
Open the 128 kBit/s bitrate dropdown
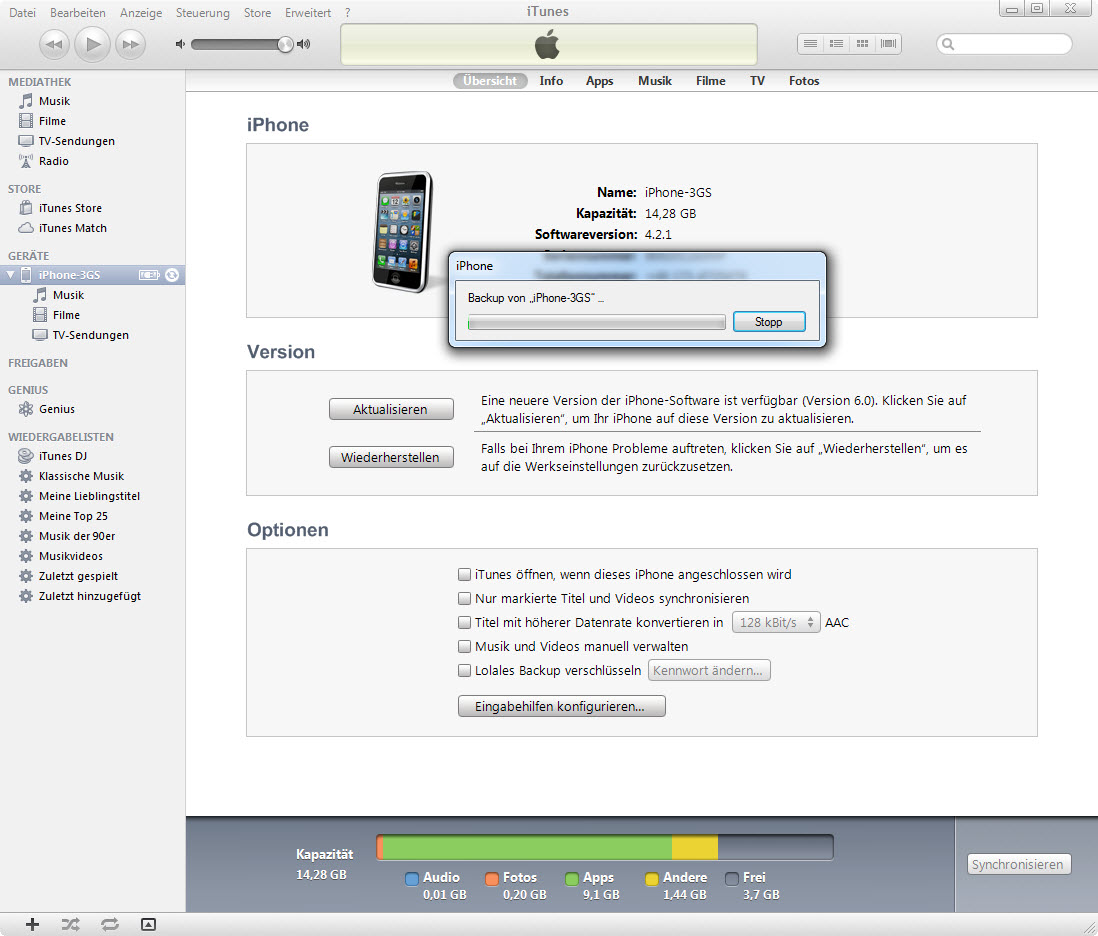(776, 622)
